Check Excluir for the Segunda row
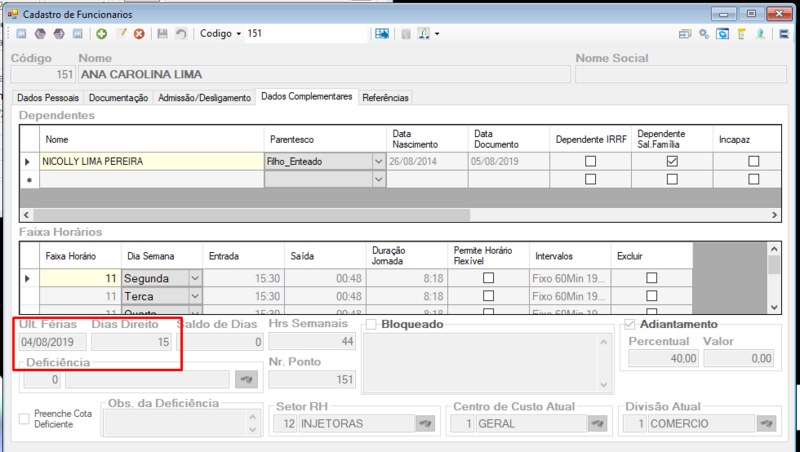 (652, 278)
